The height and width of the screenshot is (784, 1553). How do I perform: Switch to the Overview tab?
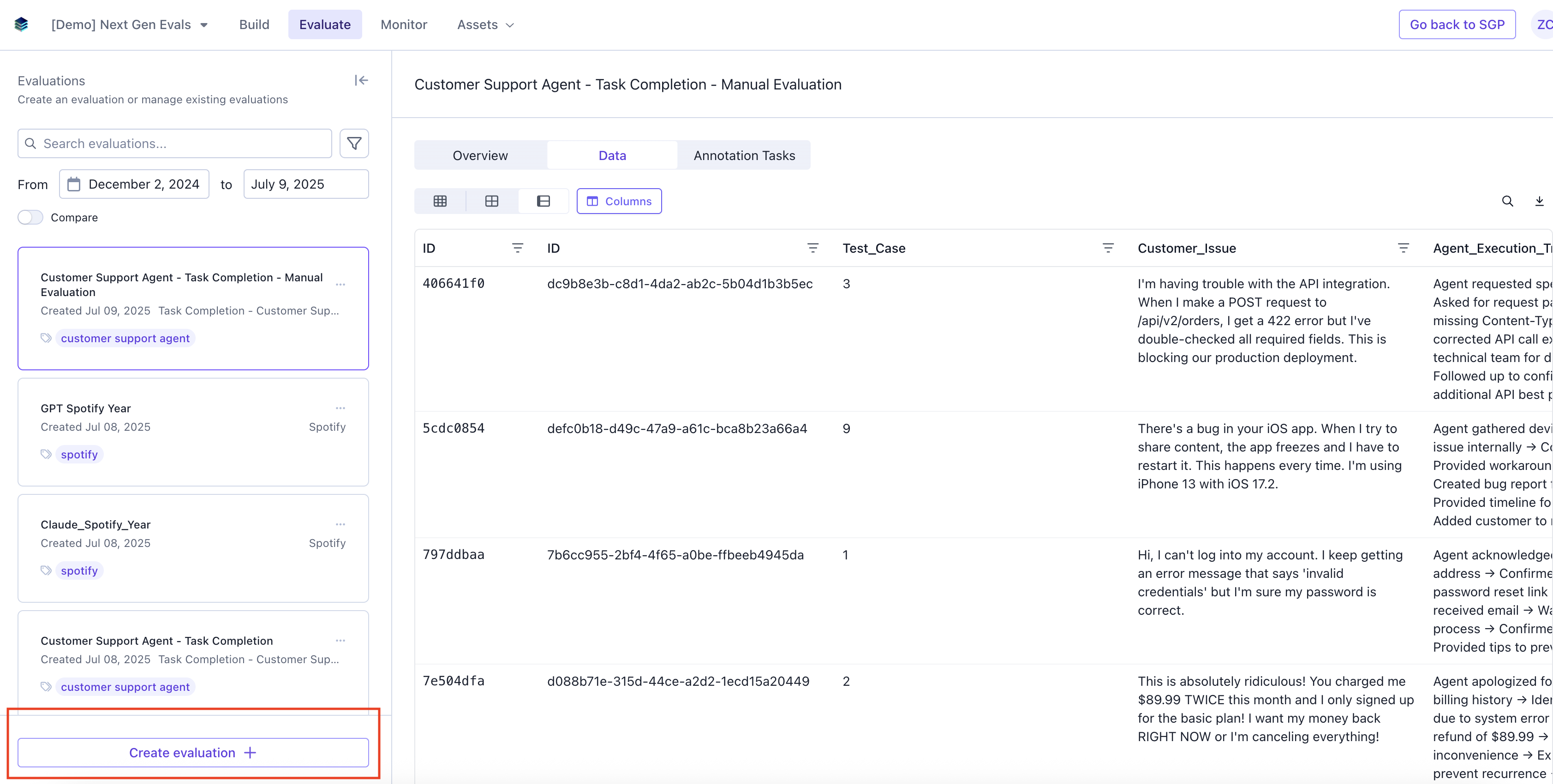[480, 155]
